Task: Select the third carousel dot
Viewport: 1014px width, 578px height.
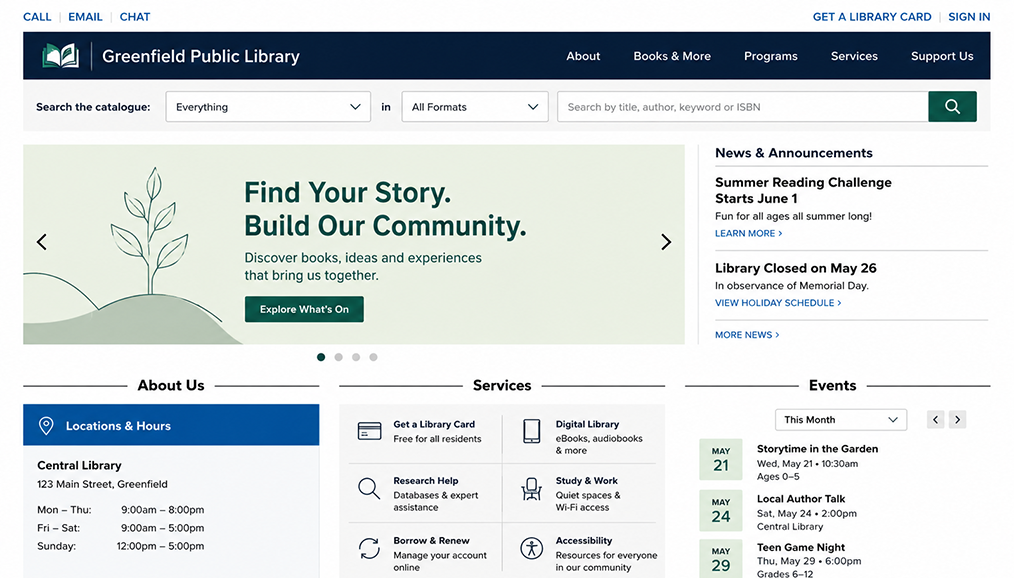Action: 356,357
